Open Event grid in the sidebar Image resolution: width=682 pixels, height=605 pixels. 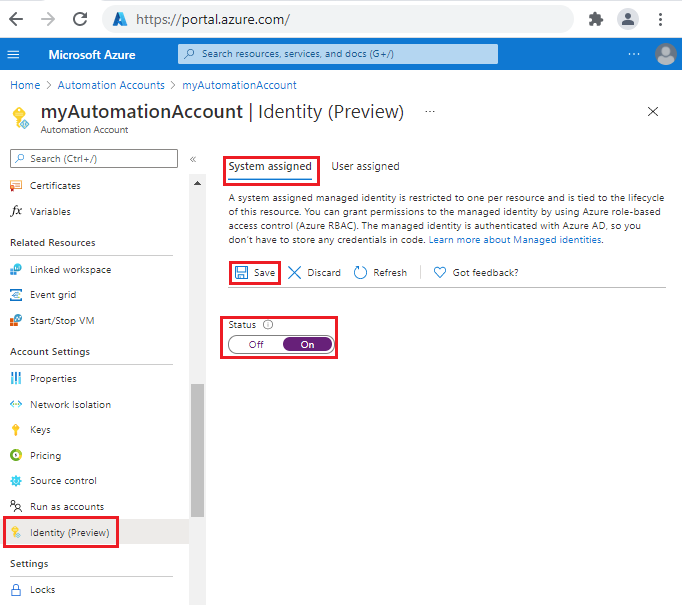tap(53, 295)
